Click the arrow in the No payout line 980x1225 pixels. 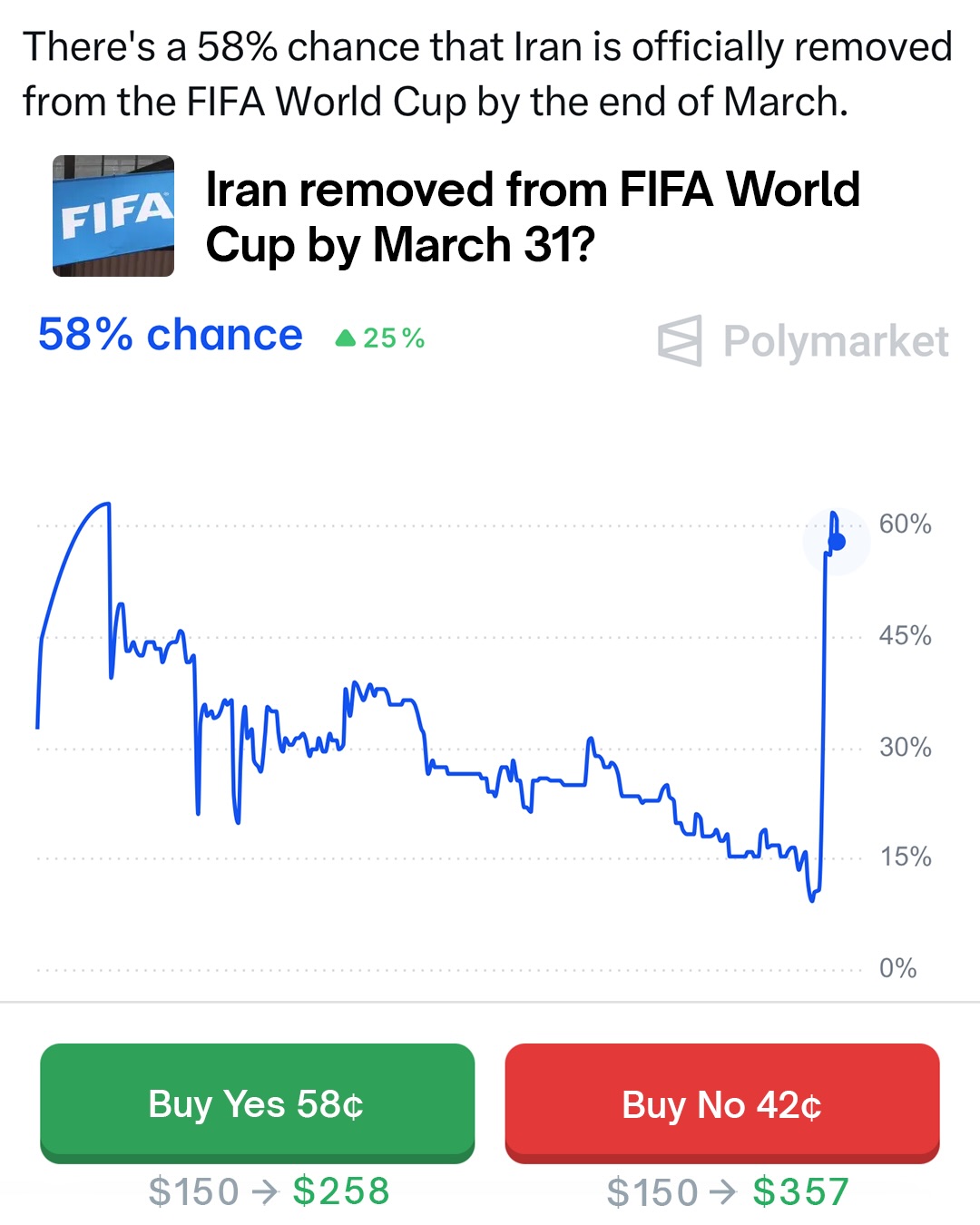tap(724, 1191)
